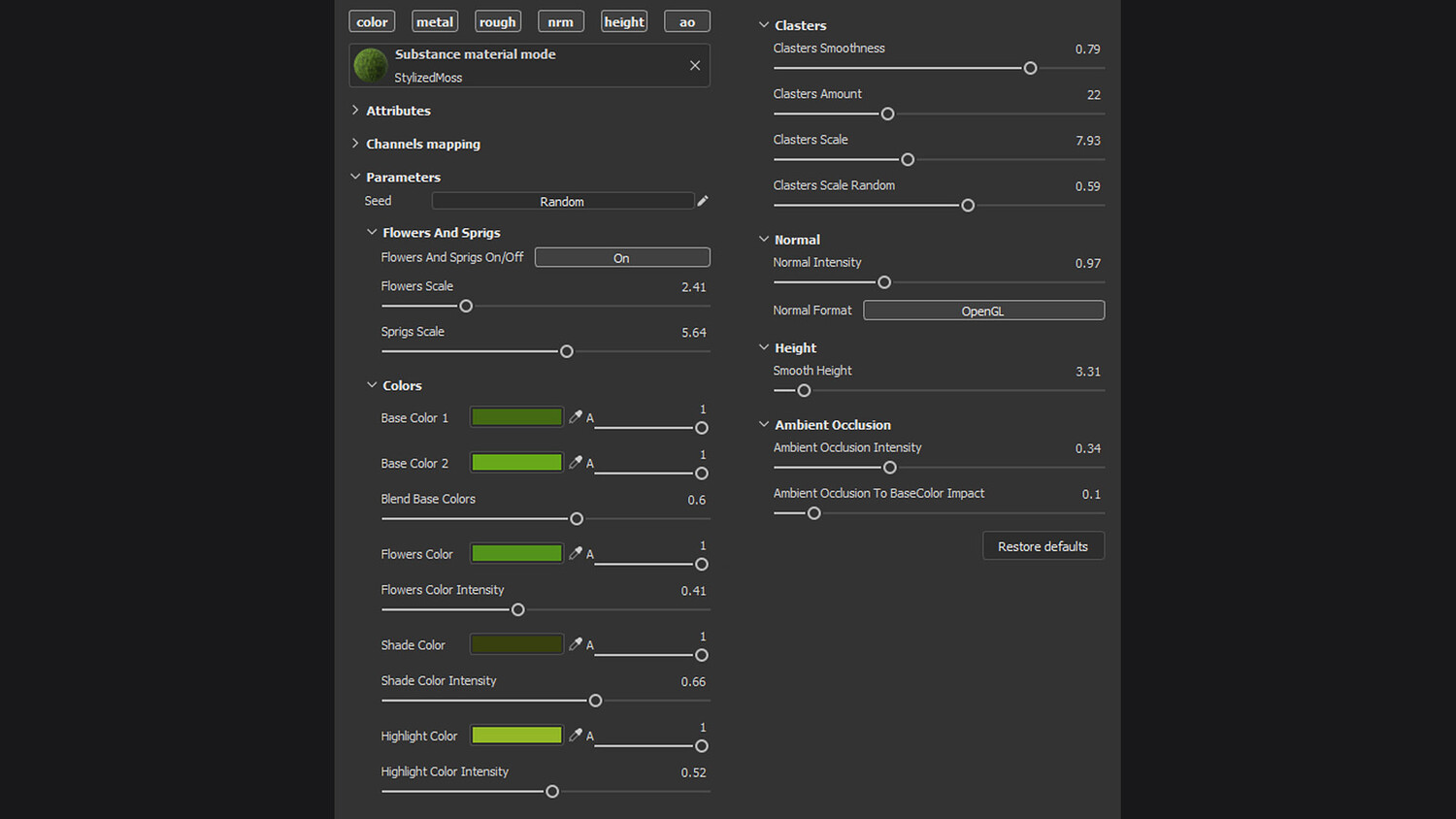Click the eyedropper beside Base Color 1
Screen dimensions: 1456x819
tap(576, 417)
